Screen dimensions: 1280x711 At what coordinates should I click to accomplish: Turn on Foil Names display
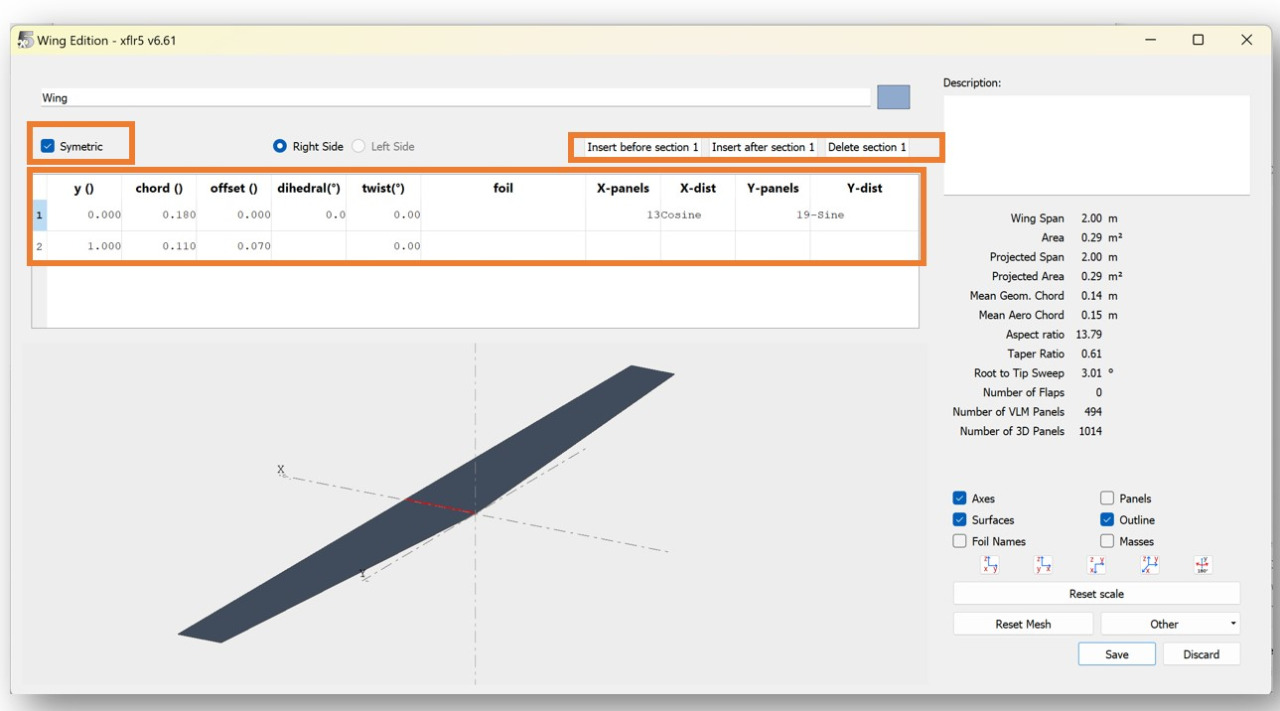pos(960,541)
